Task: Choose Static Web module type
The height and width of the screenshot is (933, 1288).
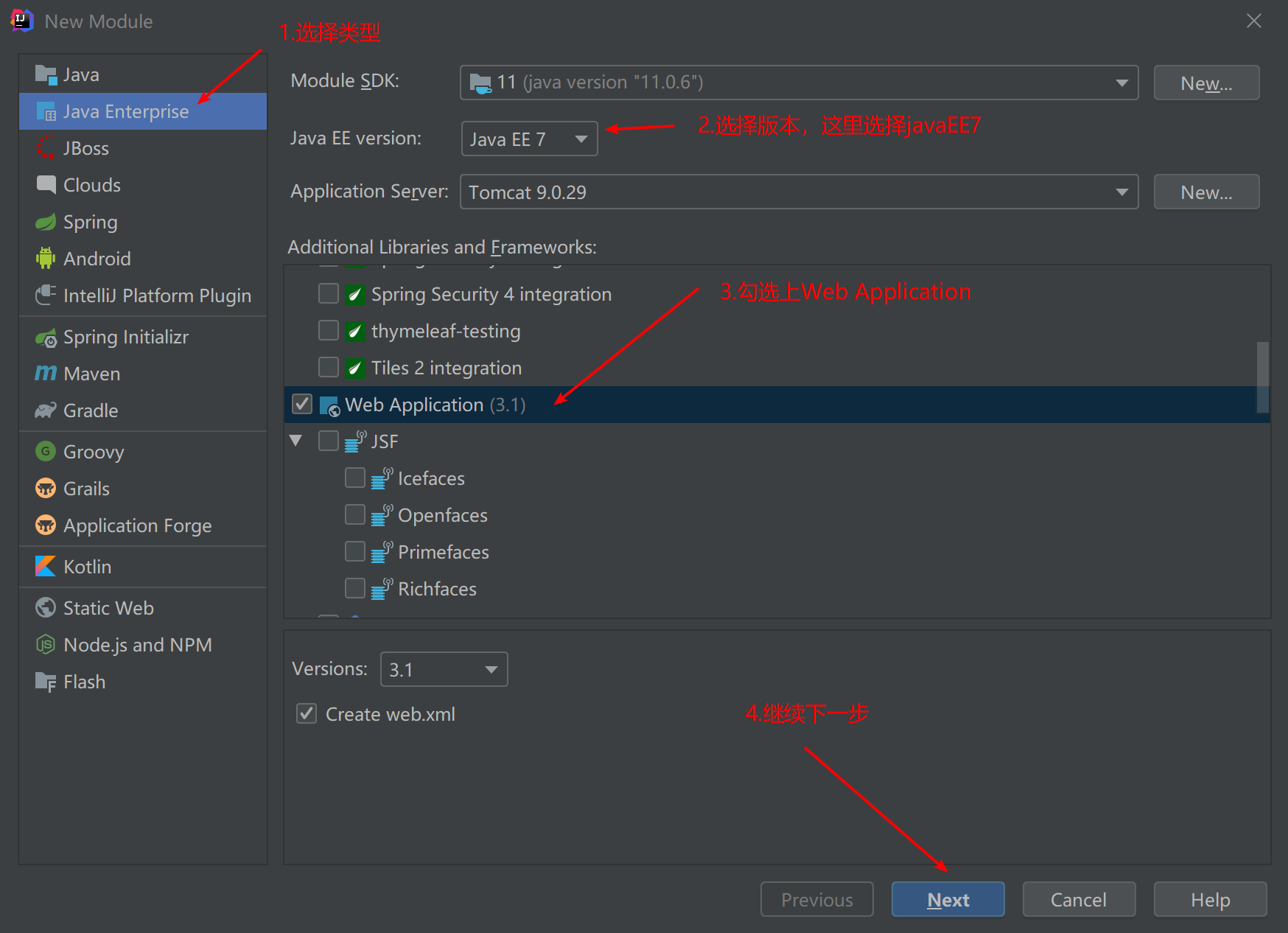Action: click(x=143, y=608)
